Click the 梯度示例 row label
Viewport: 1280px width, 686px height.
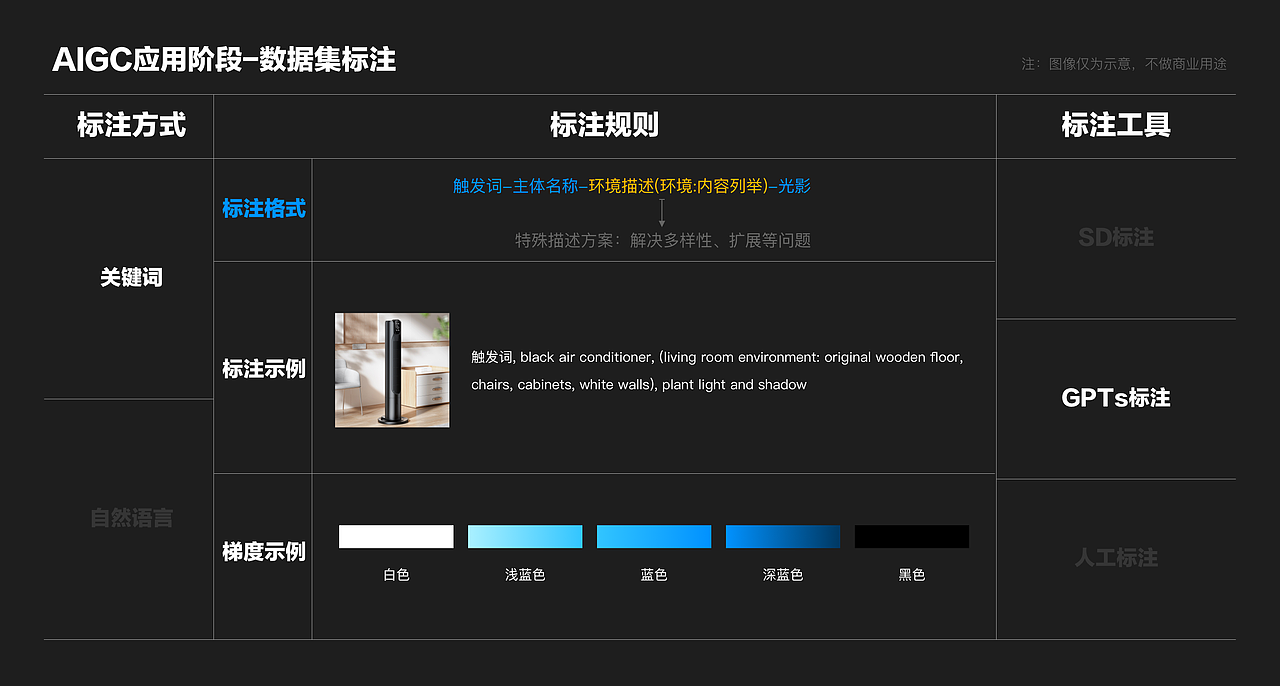point(263,551)
